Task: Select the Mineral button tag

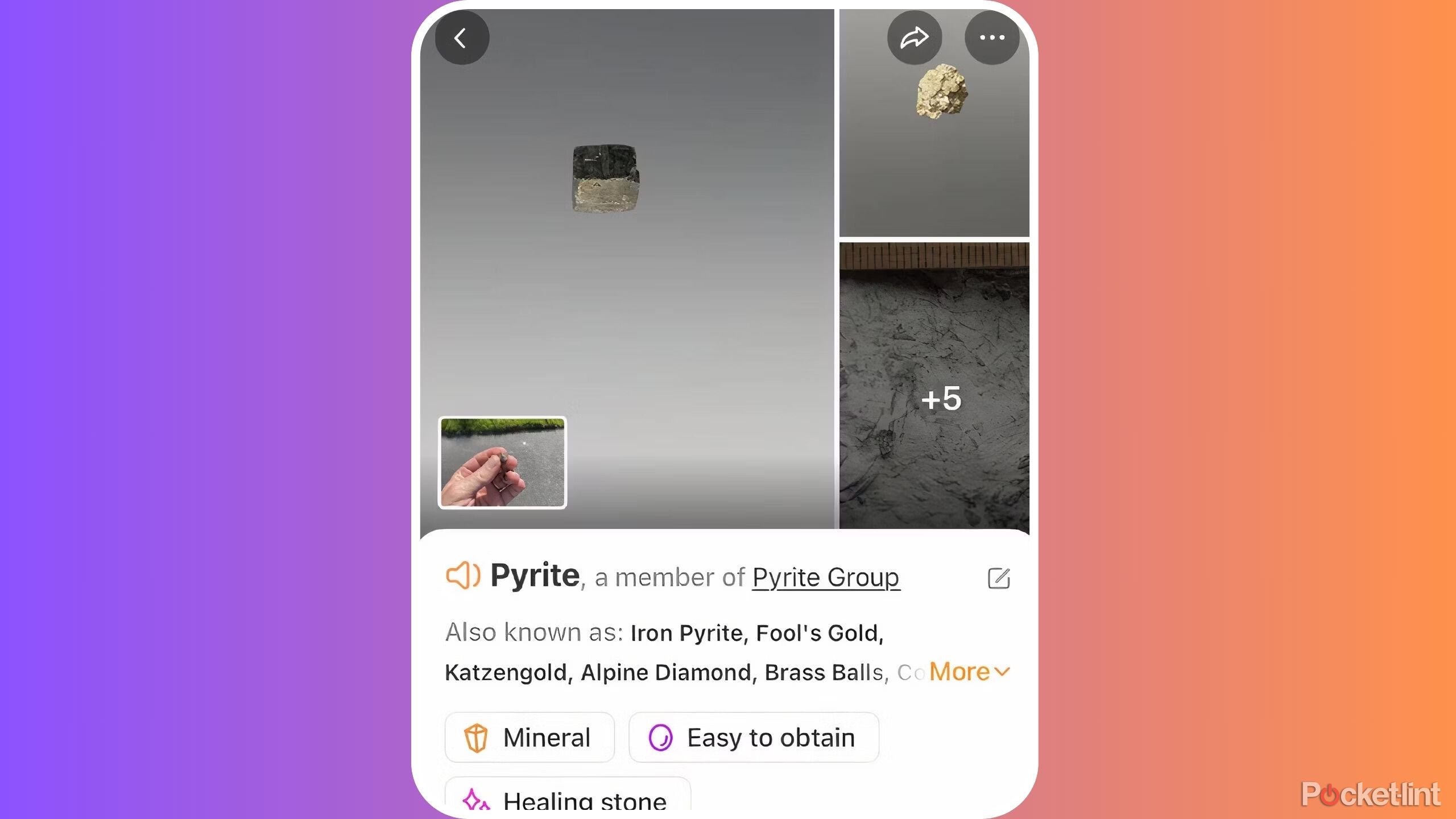Action: pyautogui.click(x=529, y=738)
